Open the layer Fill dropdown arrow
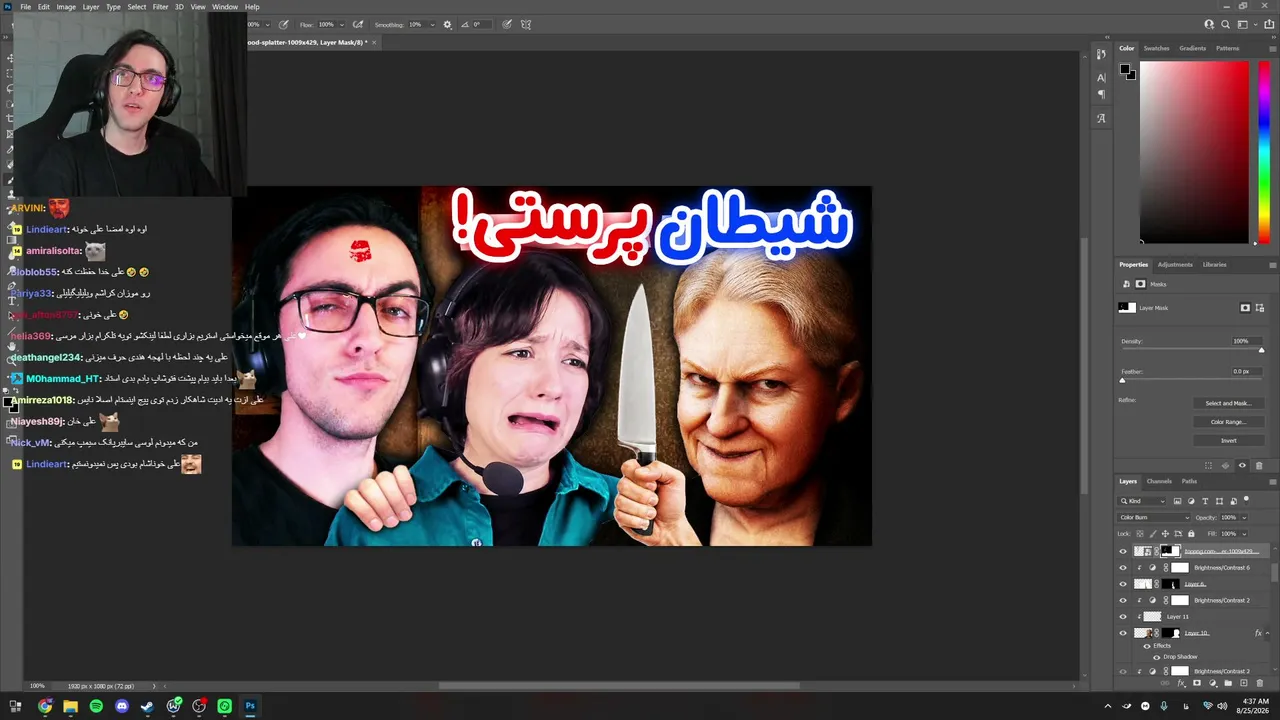The height and width of the screenshot is (720, 1280). [1244, 534]
